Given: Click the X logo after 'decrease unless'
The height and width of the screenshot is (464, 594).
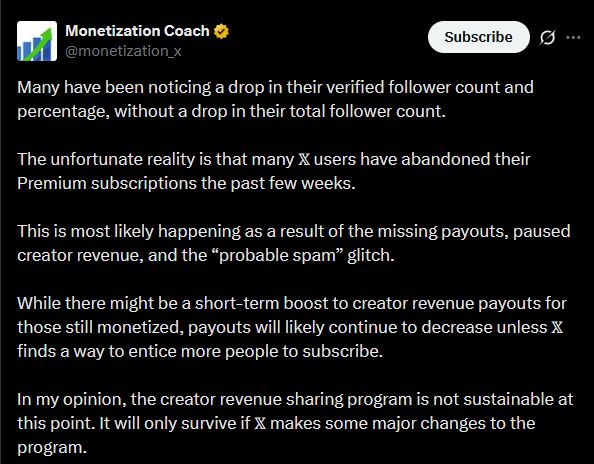Looking at the screenshot, I should (557, 327).
